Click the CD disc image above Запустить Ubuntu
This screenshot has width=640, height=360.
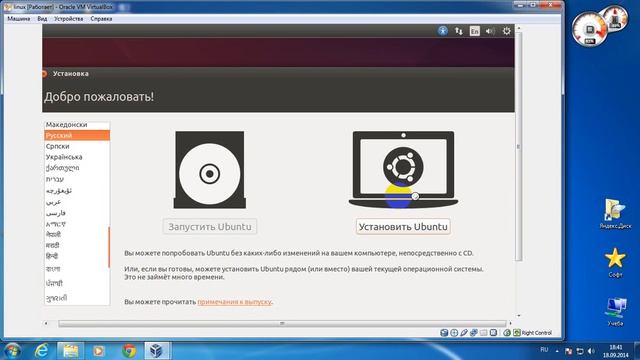(x=210, y=170)
